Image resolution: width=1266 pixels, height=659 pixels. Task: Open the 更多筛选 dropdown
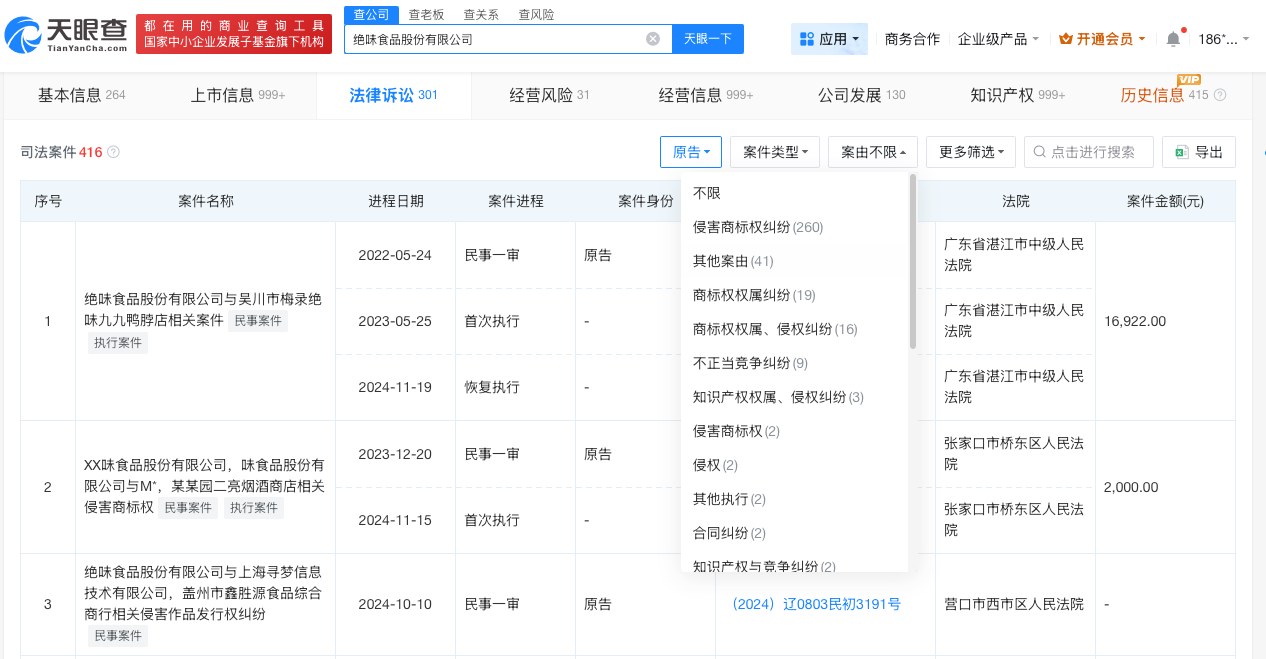(970, 152)
